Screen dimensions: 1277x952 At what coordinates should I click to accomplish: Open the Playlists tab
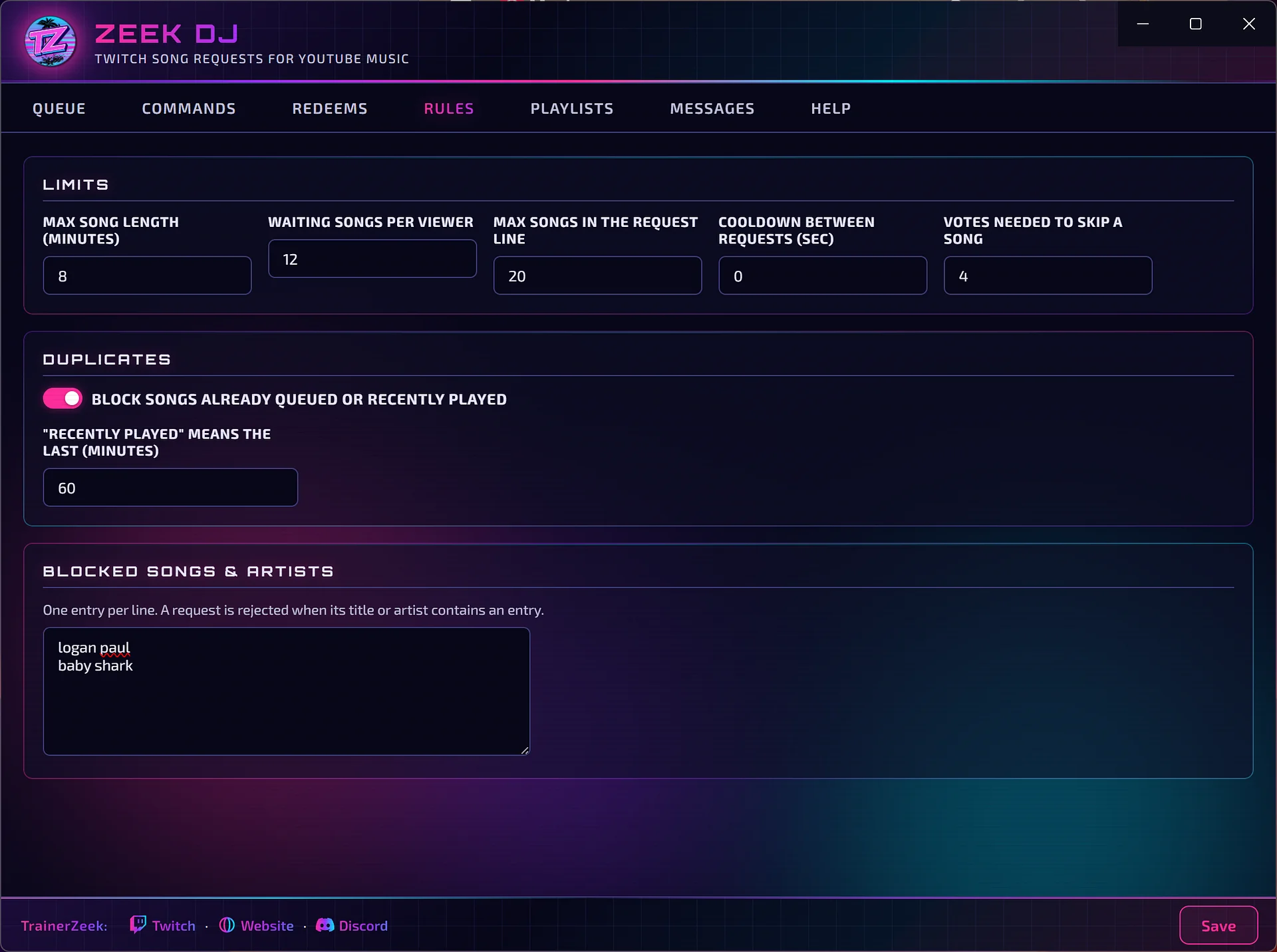tap(572, 108)
